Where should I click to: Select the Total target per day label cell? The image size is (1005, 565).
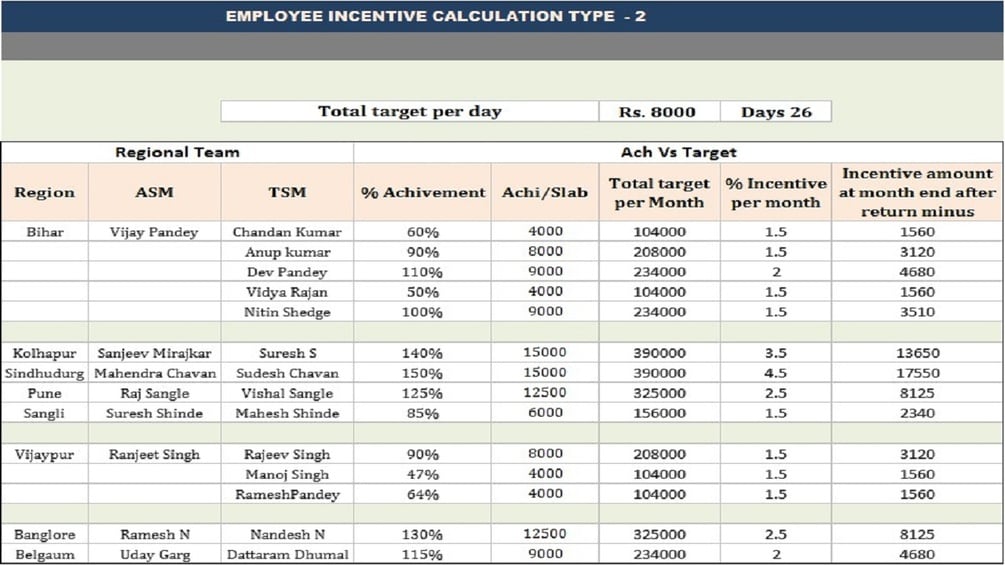coord(410,111)
